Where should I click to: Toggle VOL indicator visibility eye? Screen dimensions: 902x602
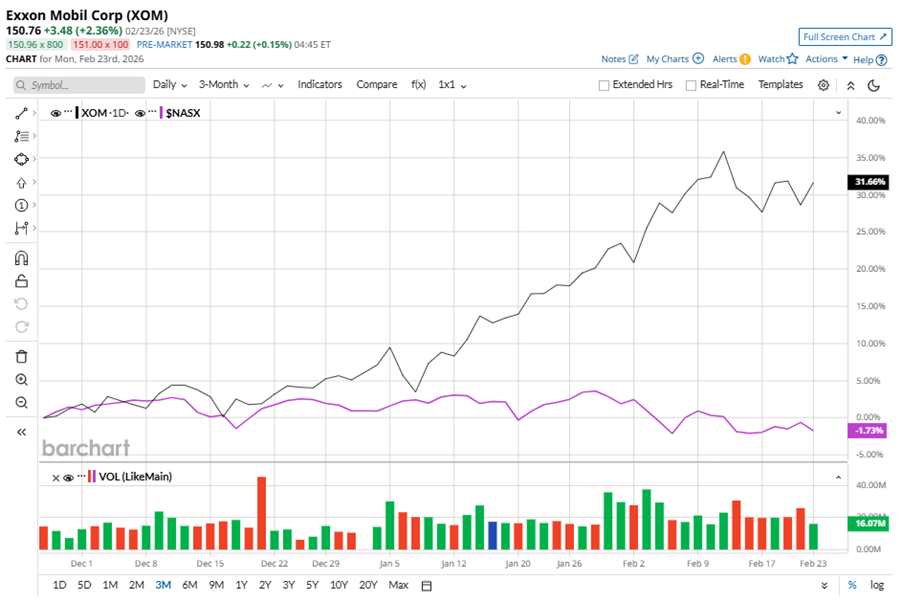coord(68,478)
